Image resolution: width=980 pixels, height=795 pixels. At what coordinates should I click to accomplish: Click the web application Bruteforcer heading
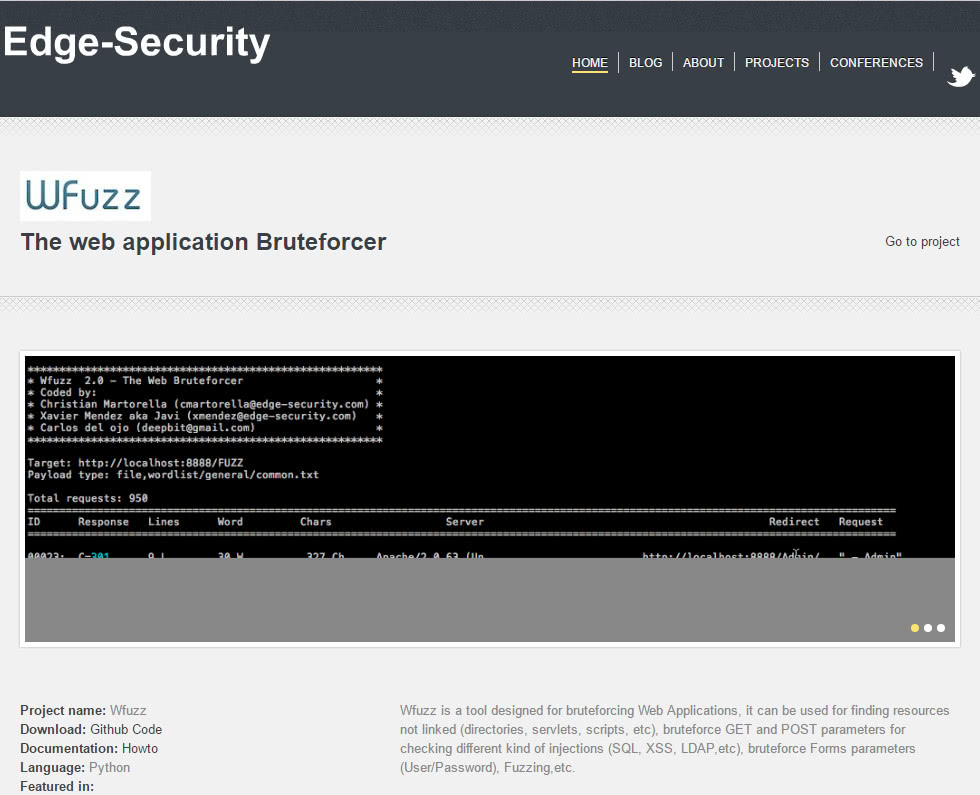[x=203, y=242]
